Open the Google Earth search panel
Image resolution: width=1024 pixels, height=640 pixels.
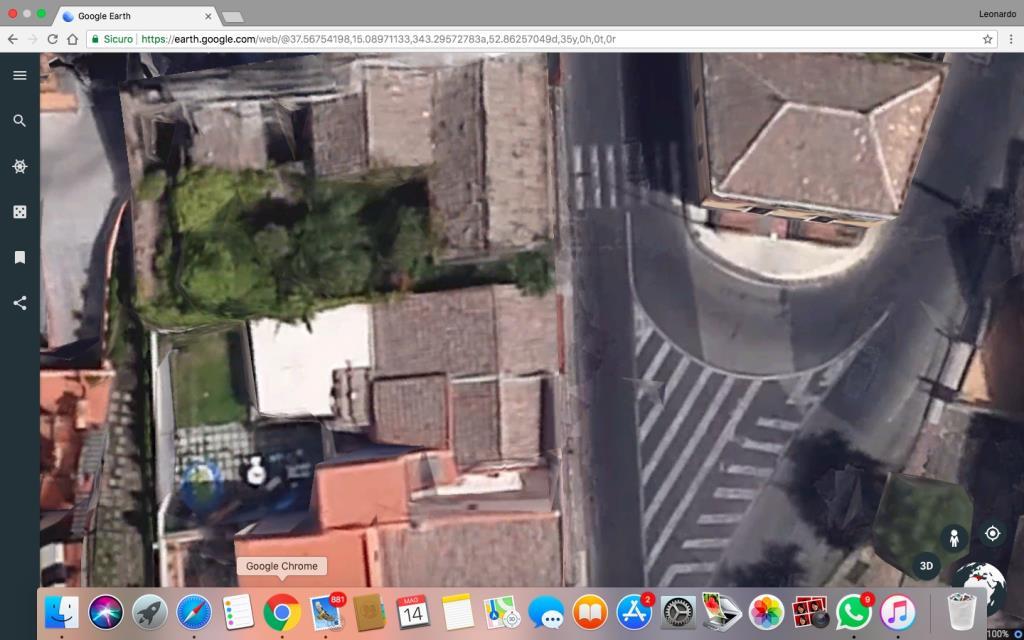point(20,120)
